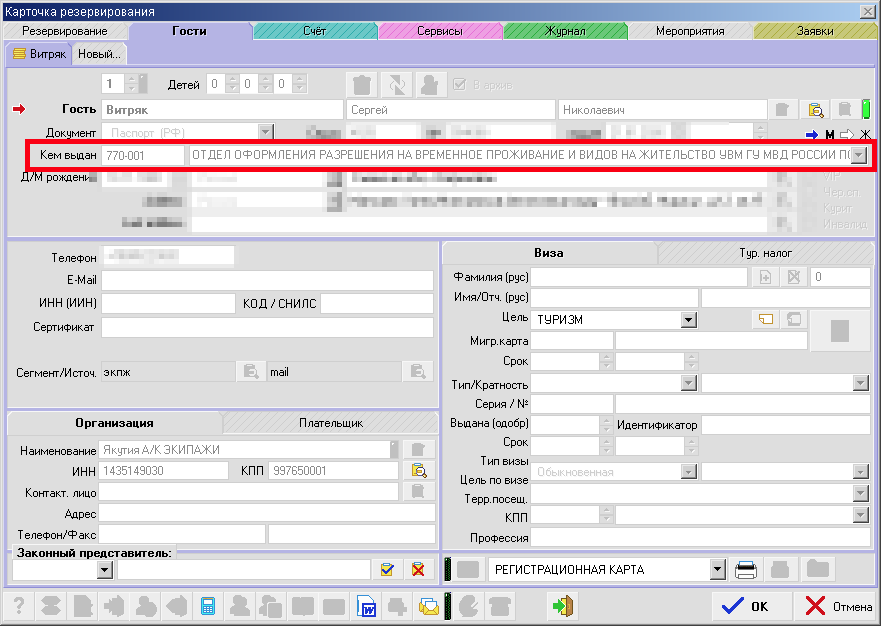This screenshot has width=881, height=626.
Task: Click the green exit door icon
Action: (x=563, y=606)
